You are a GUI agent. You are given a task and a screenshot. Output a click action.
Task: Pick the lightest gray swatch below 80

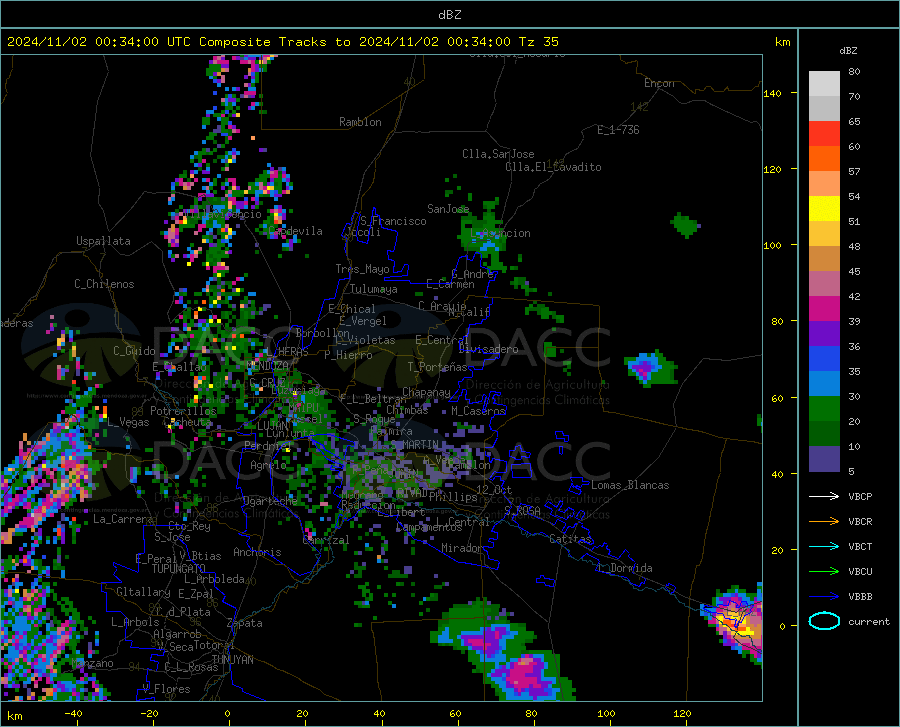(824, 84)
